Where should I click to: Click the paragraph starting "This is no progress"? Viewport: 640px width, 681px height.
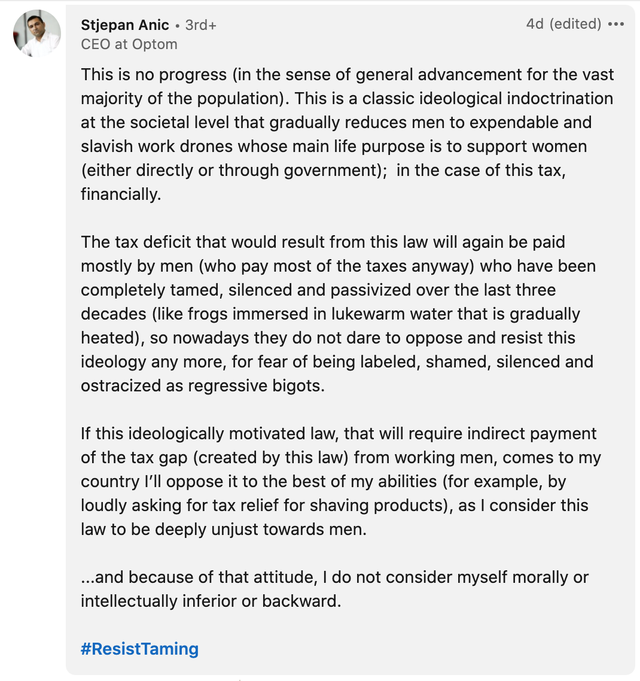pyautogui.click(x=347, y=134)
